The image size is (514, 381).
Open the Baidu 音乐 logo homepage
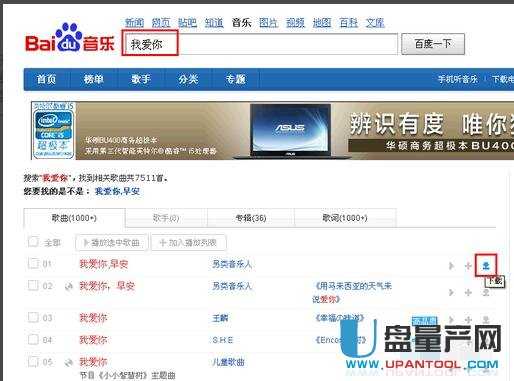[70, 37]
